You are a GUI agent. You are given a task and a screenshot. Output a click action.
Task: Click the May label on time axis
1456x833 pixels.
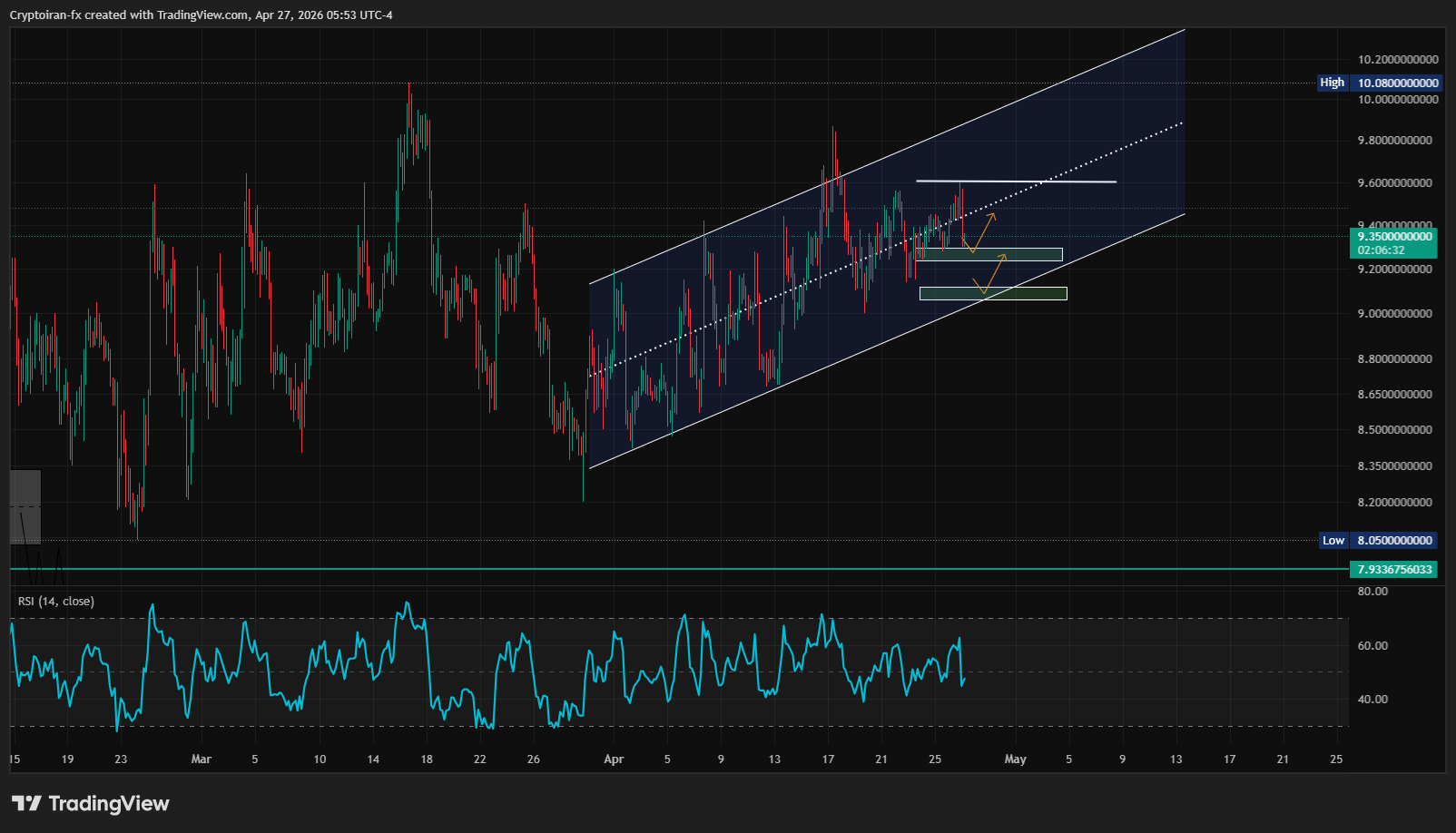coord(1015,759)
